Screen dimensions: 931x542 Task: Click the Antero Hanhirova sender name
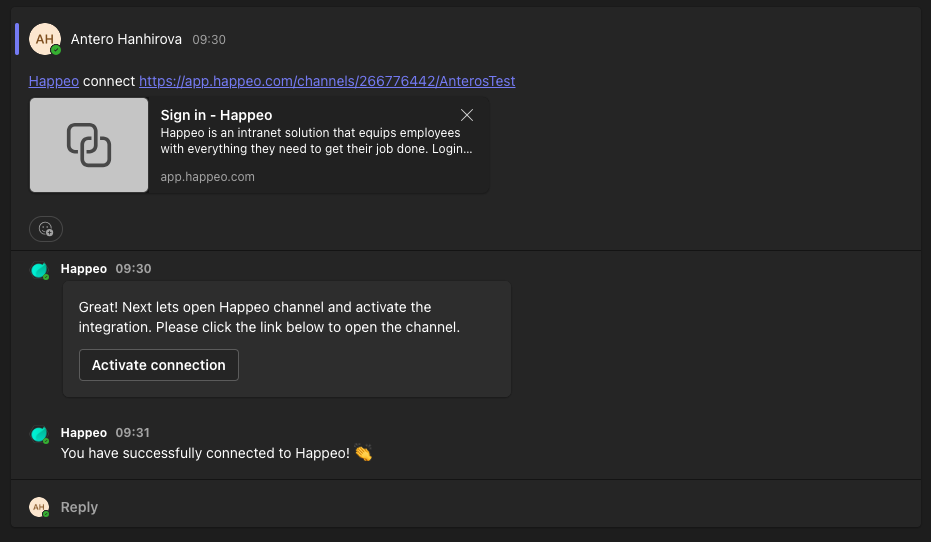(126, 39)
